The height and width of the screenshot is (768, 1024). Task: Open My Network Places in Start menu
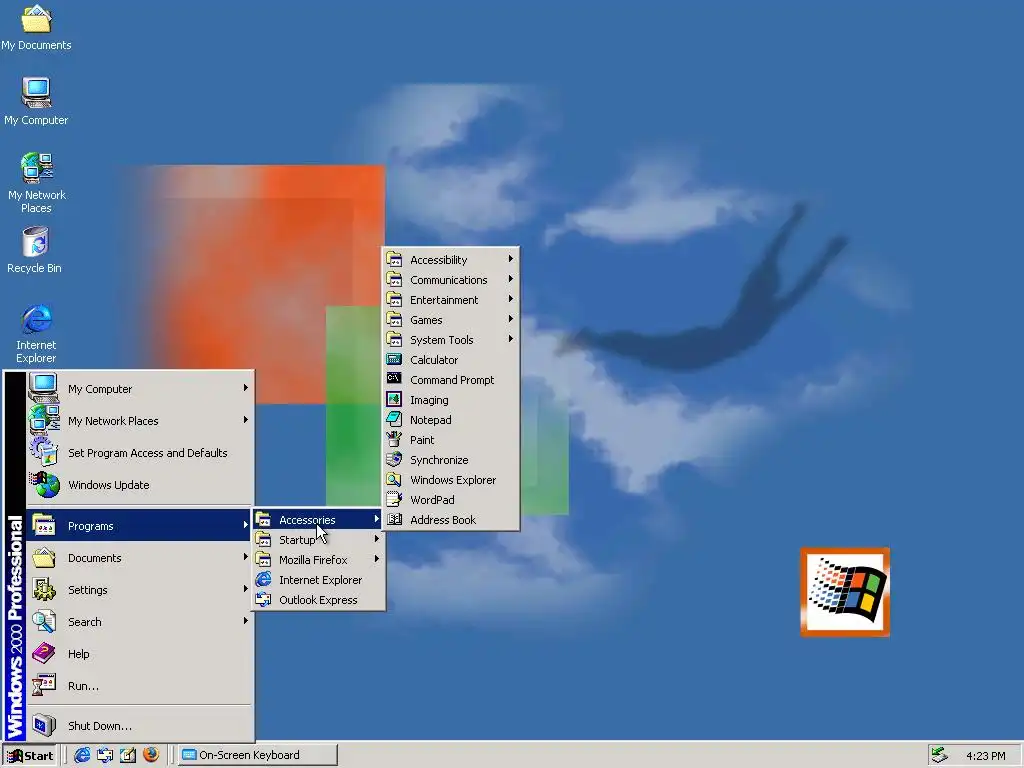(x=139, y=421)
